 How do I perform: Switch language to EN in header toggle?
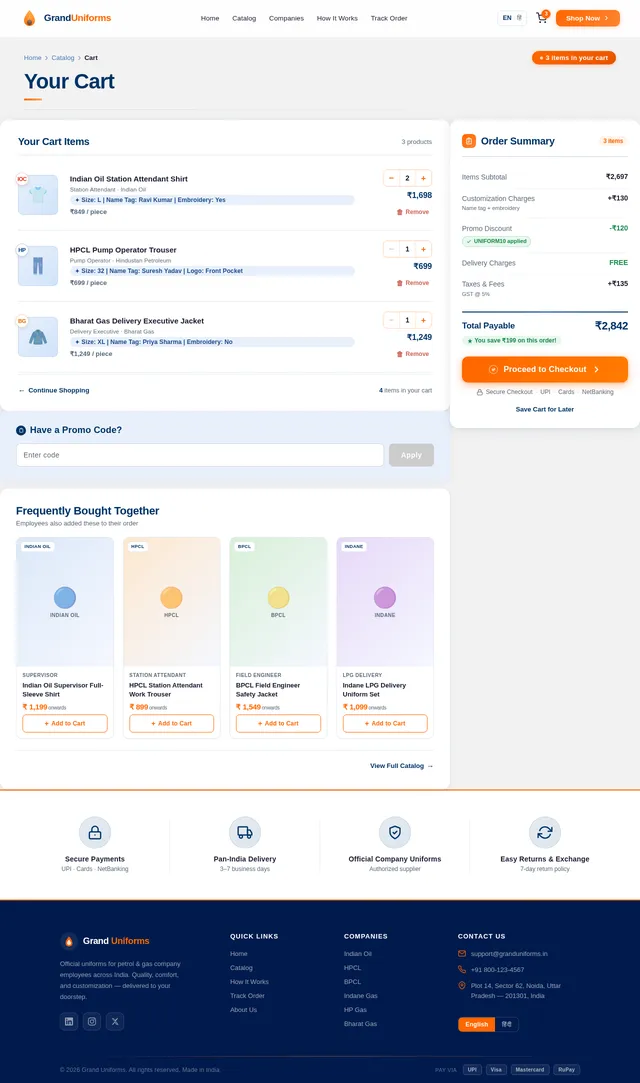tap(507, 18)
